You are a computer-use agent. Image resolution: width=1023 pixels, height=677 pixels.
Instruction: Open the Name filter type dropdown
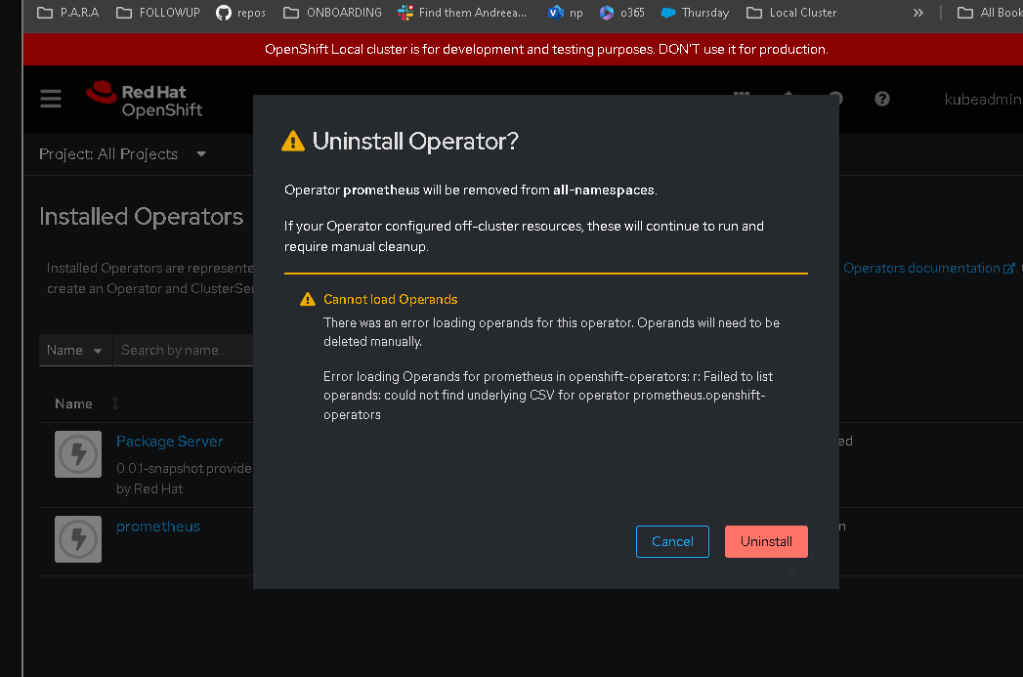tap(74, 350)
